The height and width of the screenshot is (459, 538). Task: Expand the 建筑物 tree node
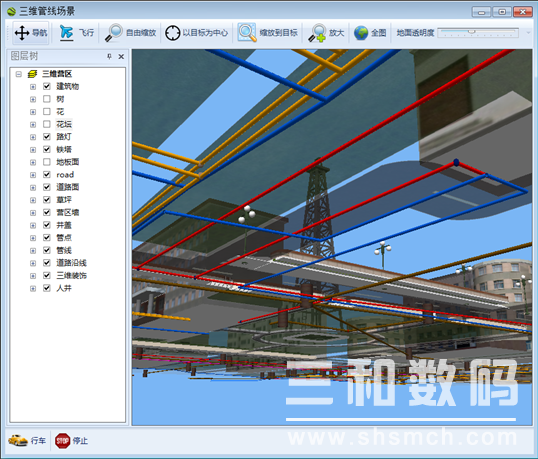click(x=33, y=87)
